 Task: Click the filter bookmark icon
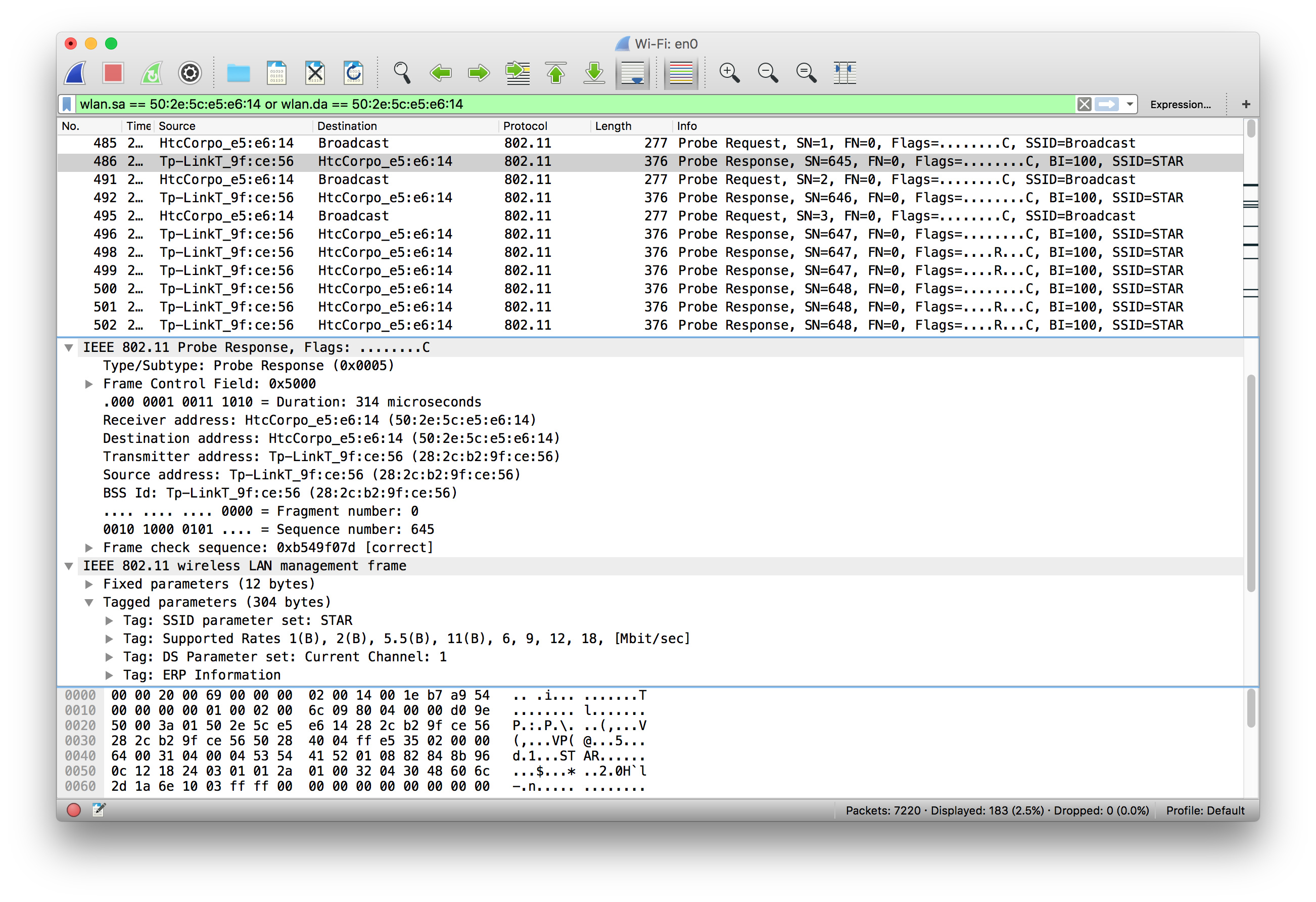click(x=67, y=104)
